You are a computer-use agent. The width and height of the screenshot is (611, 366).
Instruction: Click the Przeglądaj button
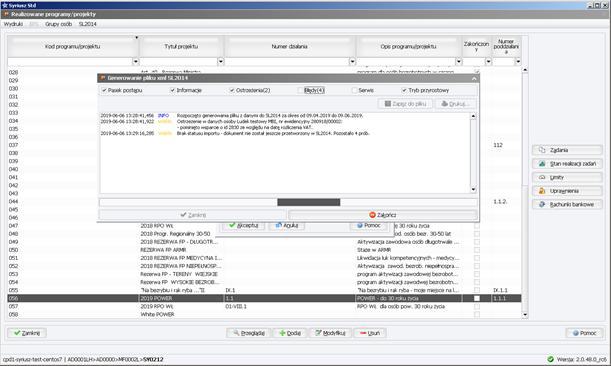[248, 333]
